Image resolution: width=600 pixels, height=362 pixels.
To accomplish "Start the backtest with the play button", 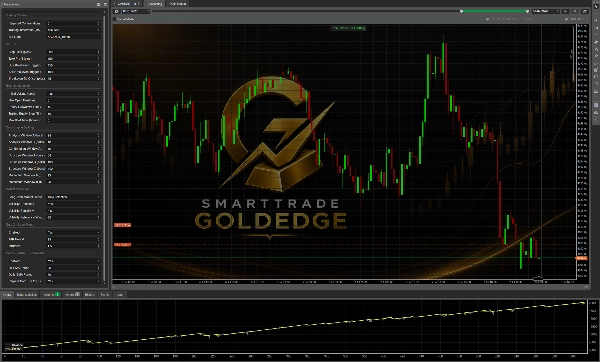I will (x=566, y=11).
